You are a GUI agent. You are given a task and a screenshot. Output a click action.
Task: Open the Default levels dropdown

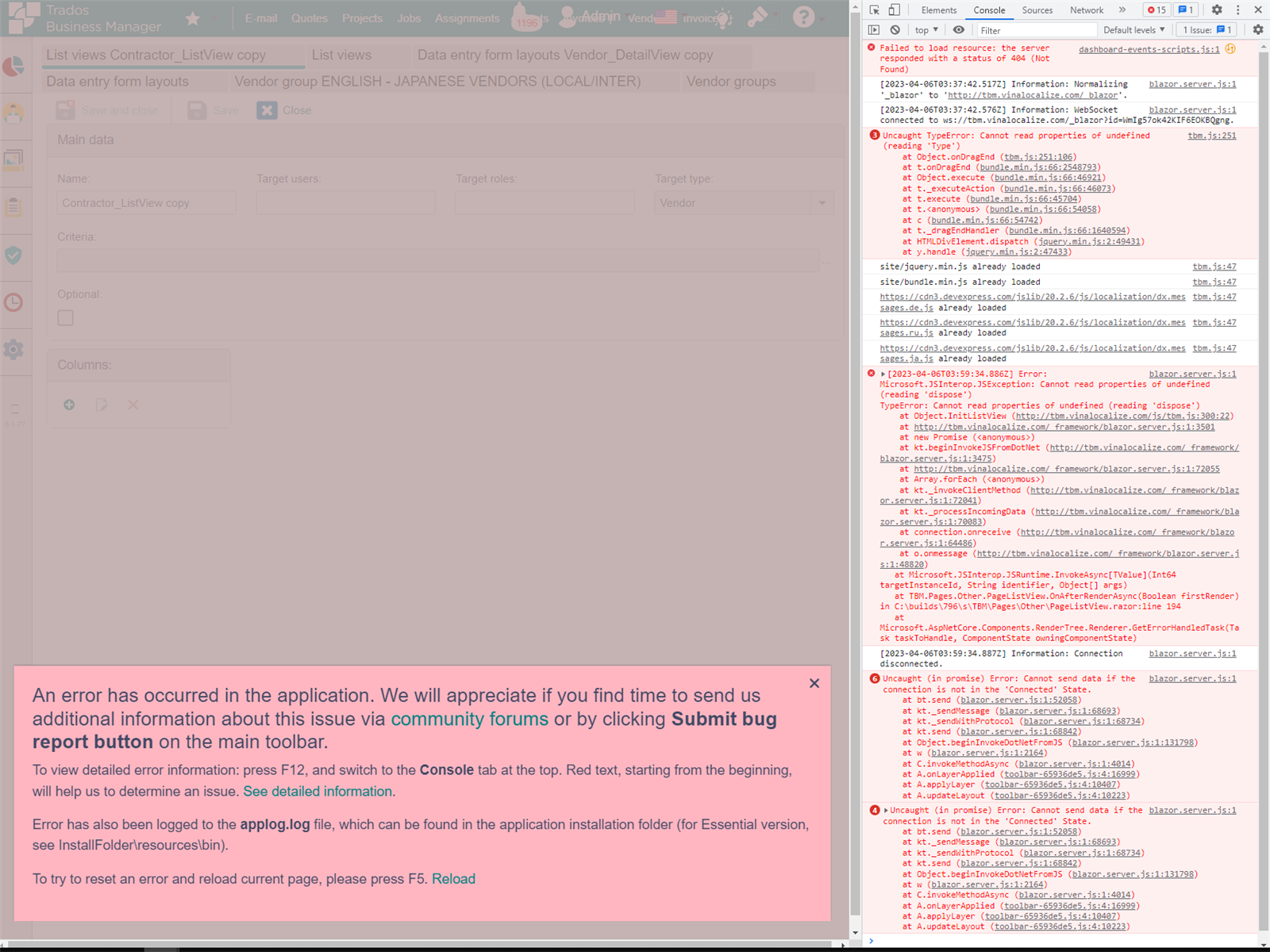pyautogui.click(x=1134, y=30)
